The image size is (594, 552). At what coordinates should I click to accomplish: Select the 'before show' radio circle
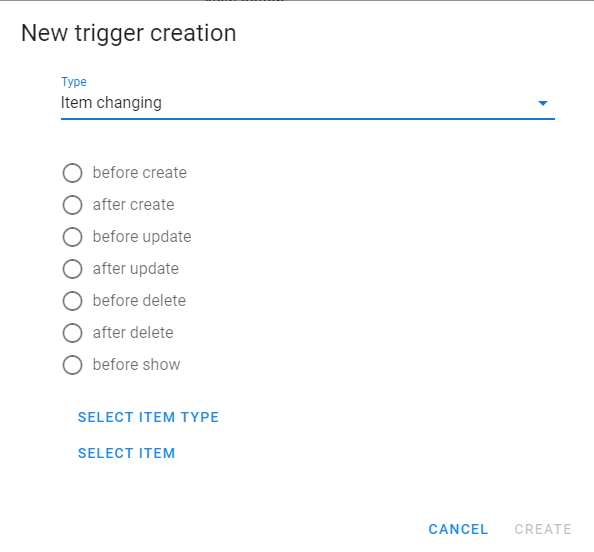[72, 365]
